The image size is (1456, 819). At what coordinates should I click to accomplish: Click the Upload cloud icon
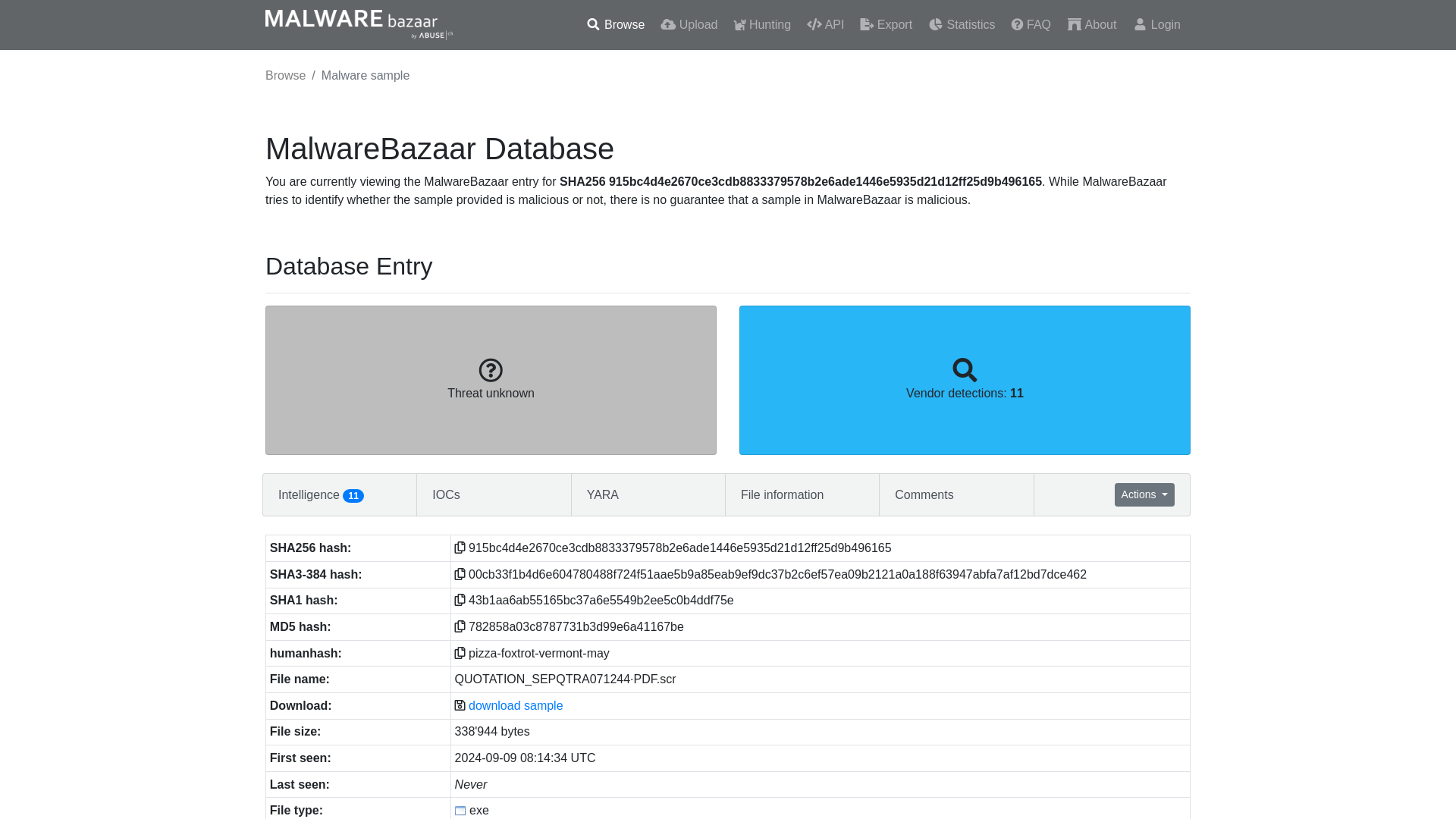coord(667,24)
